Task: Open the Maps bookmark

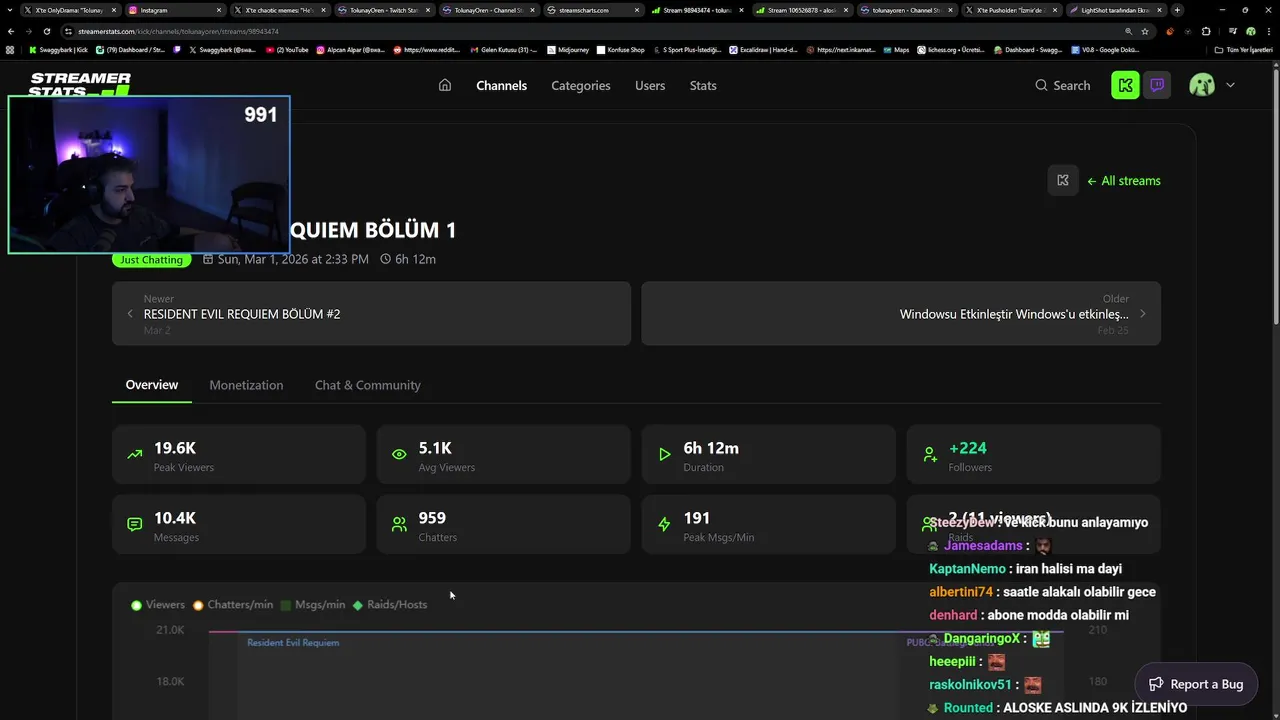Action: pos(896,49)
